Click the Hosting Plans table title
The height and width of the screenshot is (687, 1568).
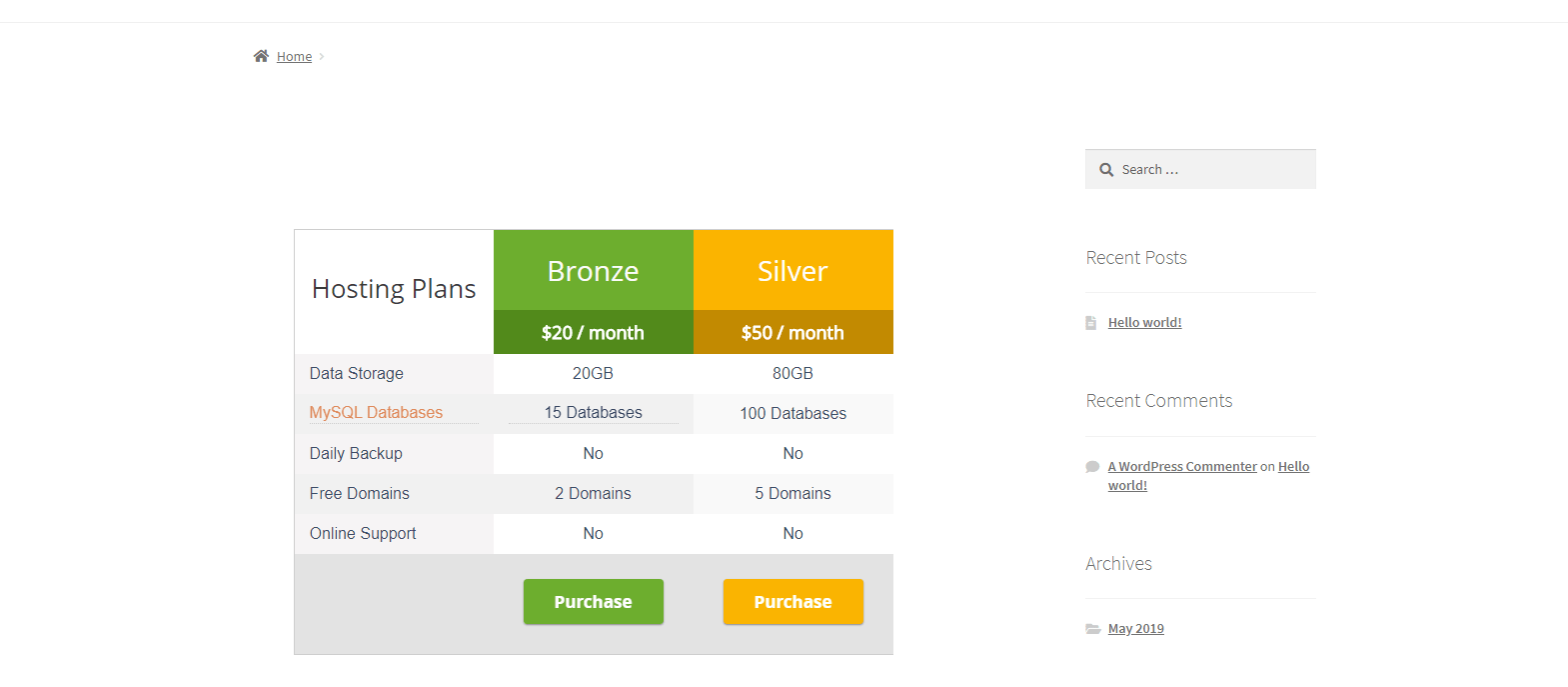coord(394,289)
